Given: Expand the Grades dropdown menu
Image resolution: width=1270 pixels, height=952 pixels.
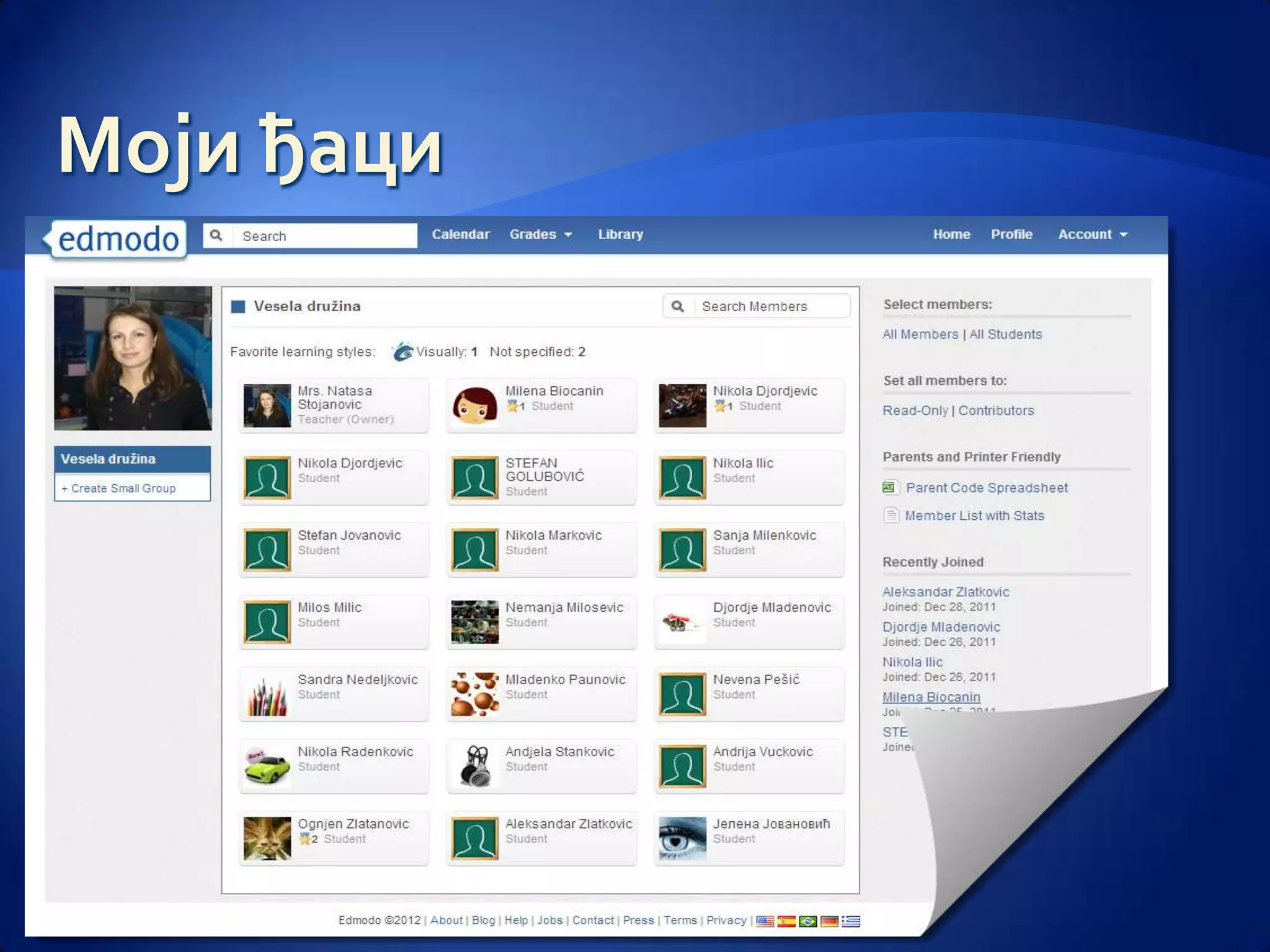Looking at the screenshot, I should [540, 235].
